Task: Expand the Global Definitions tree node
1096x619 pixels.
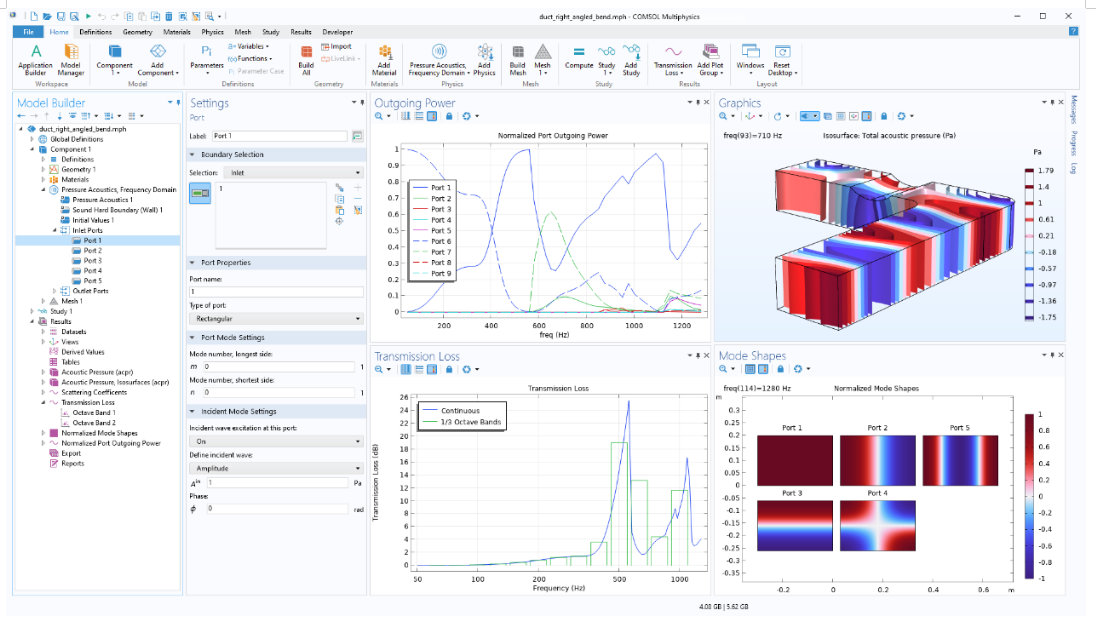Action: point(32,139)
